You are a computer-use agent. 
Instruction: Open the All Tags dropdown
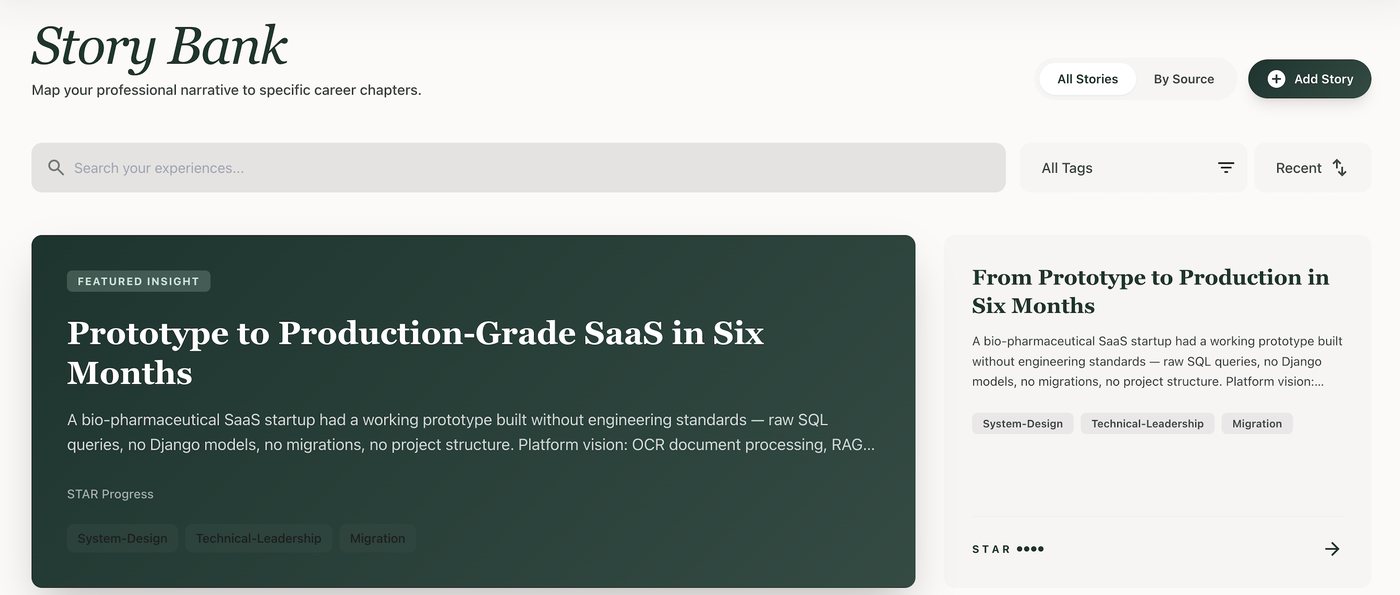1133,168
